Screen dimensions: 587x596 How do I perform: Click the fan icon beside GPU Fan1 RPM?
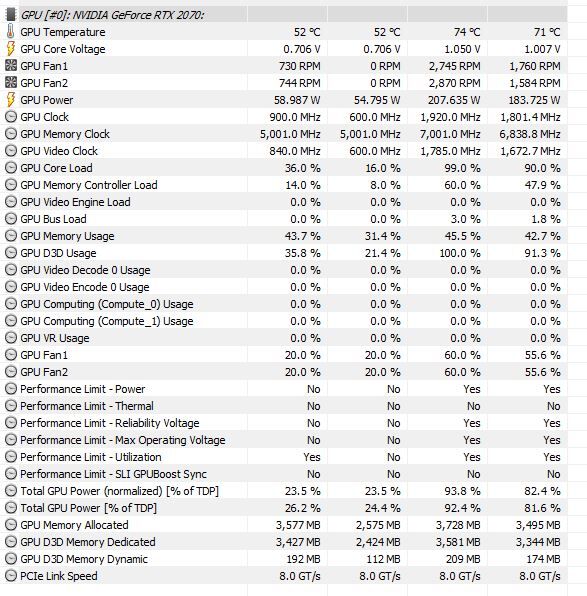pos(11,66)
